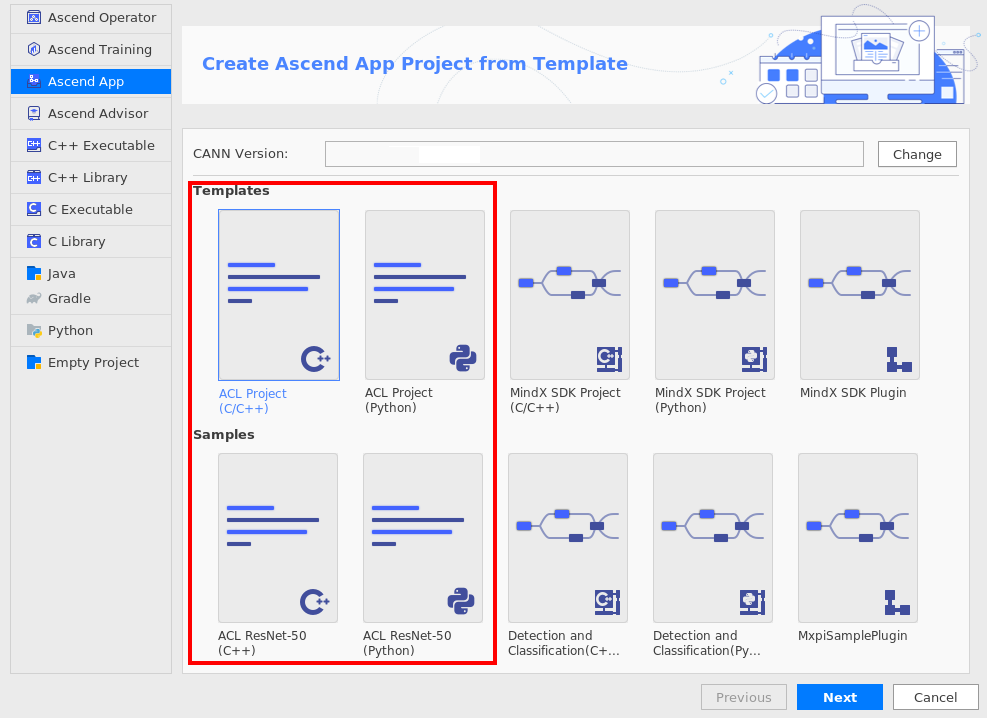Viewport: 987px width, 718px height.
Task: Select the MxpiSamplePlugin sample
Action: pyautogui.click(x=858, y=538)
